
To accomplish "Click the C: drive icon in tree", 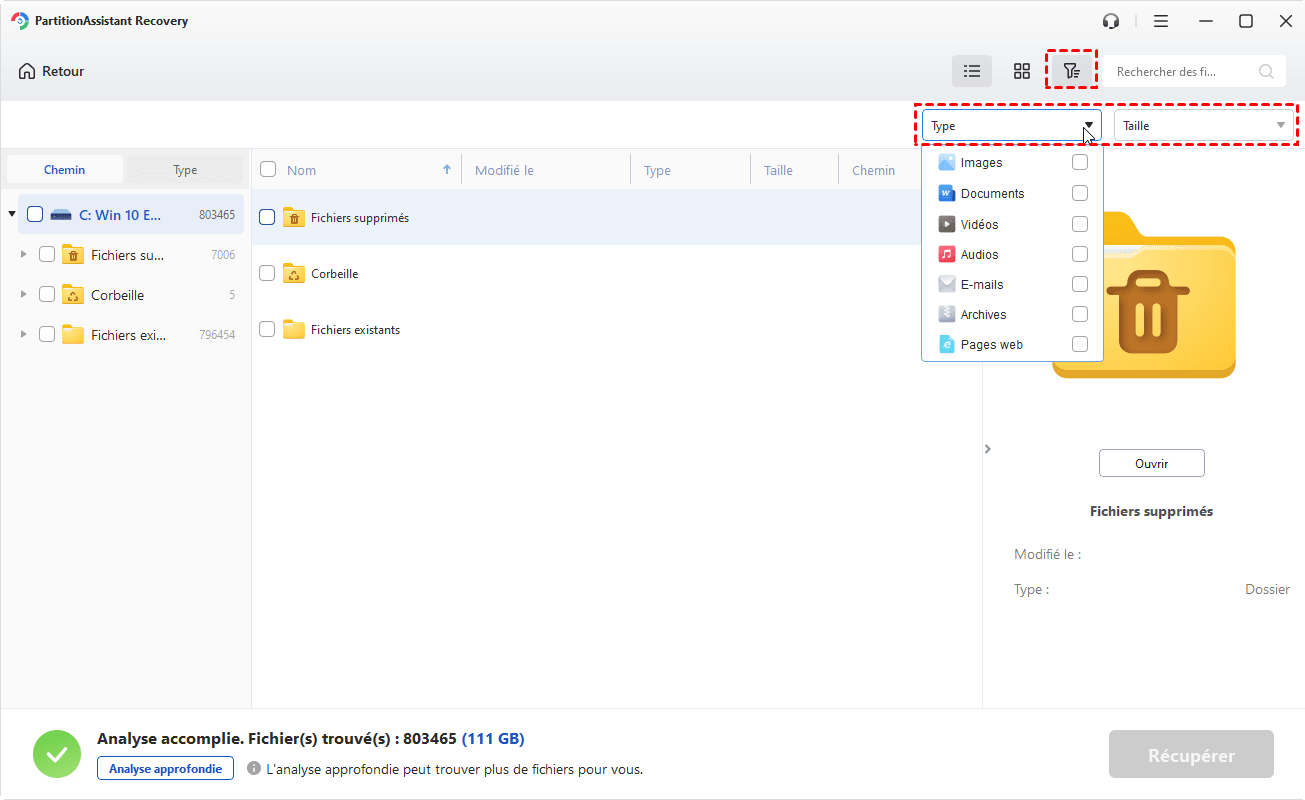I will [x=61, y=215].
